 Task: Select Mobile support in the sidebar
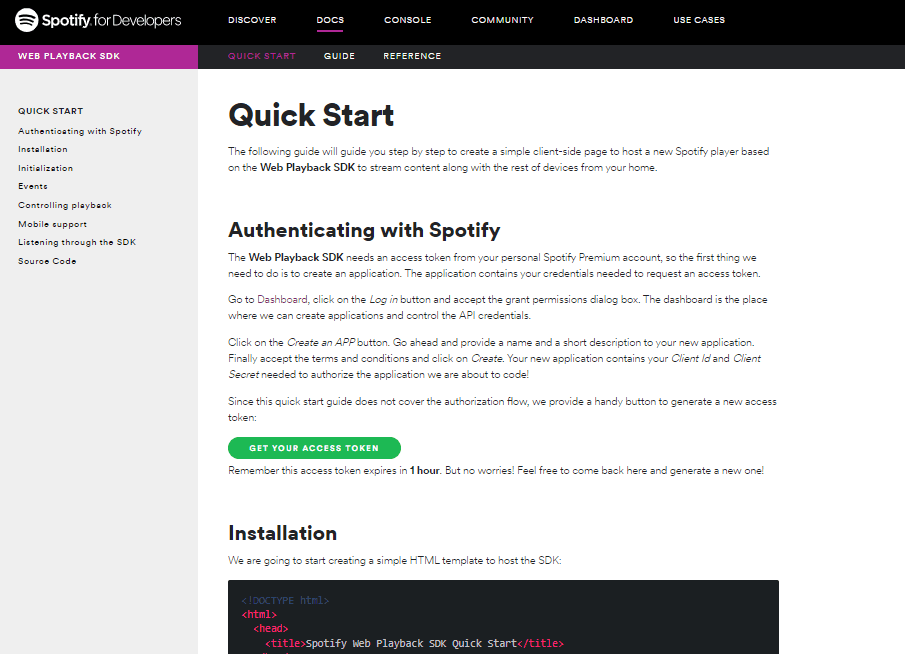pyautogui.click(x=54, y=223)
